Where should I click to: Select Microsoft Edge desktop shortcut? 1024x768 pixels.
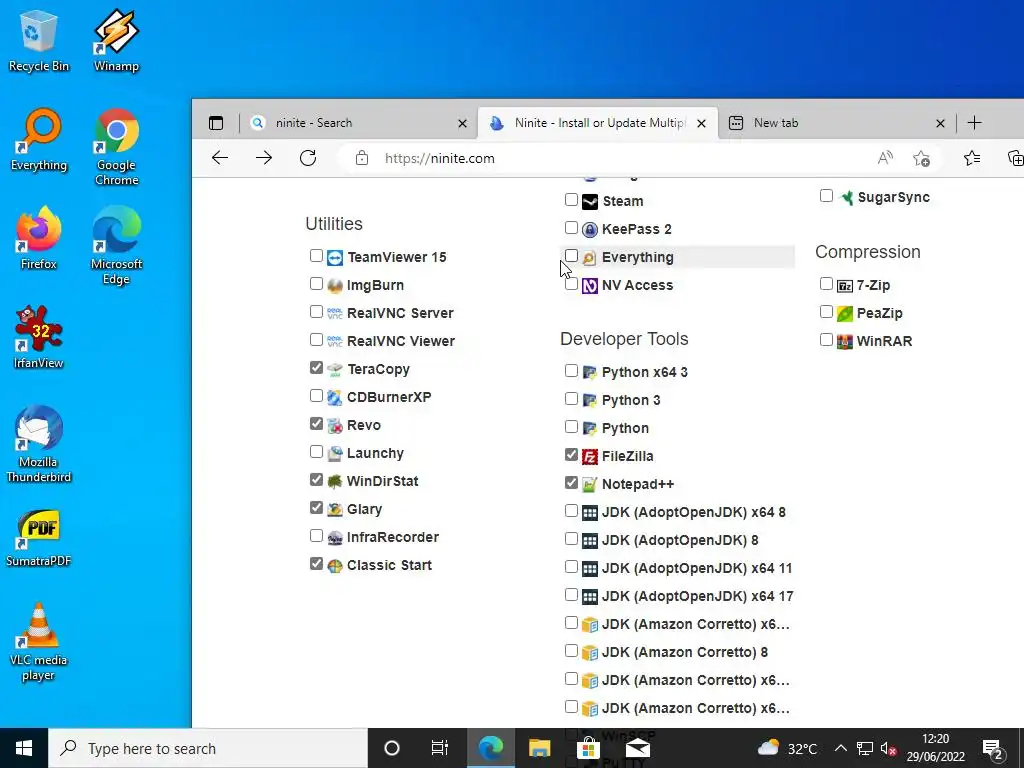click(x=116, y=246)
